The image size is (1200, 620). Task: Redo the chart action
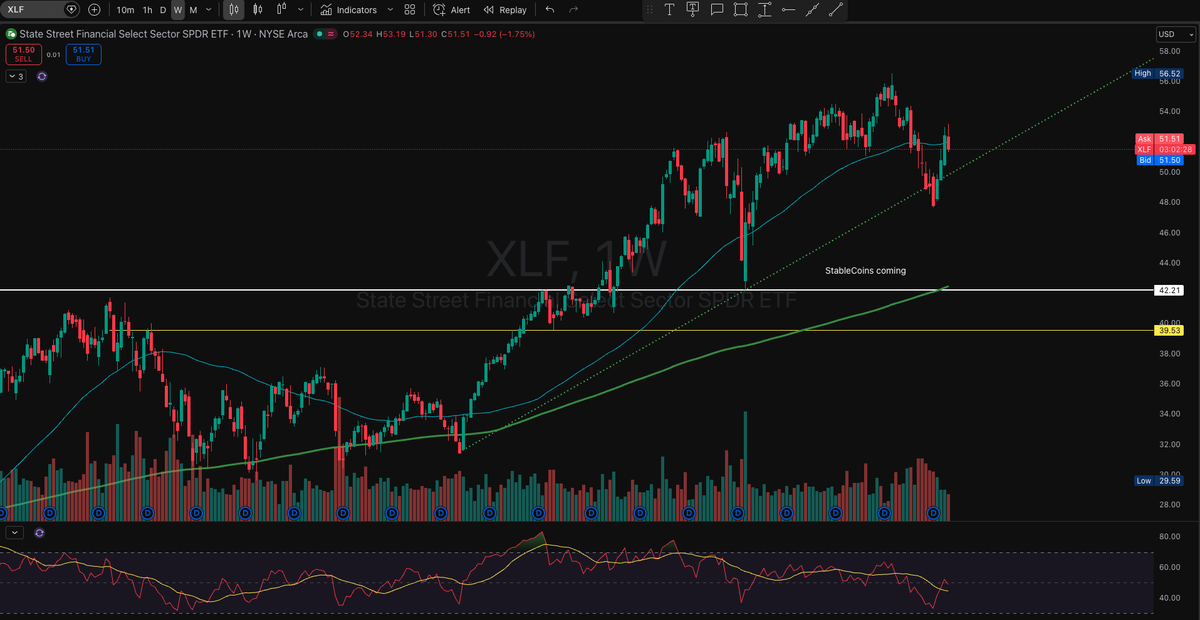pyautogui.click(x=573, y=10)
